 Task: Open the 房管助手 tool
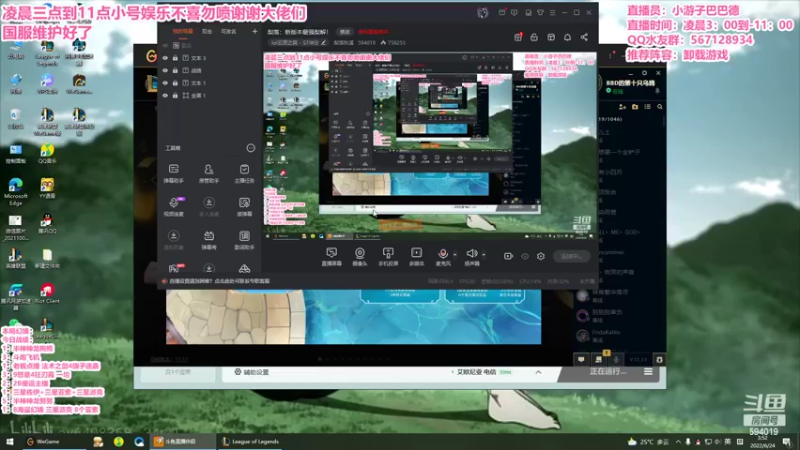point(209,173)
